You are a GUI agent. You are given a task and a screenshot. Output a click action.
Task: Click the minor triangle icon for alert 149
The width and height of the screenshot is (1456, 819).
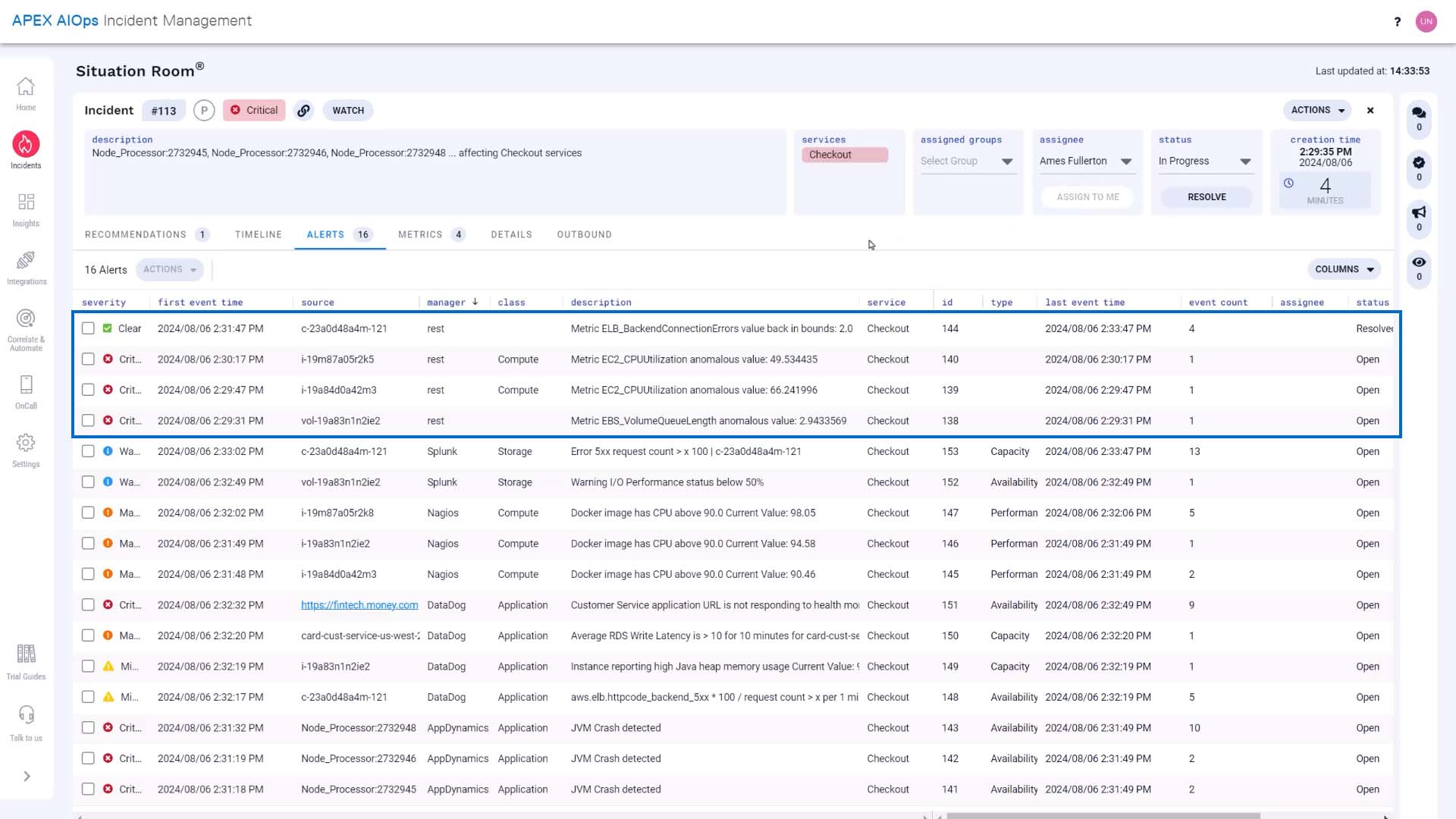pos(108,666)
